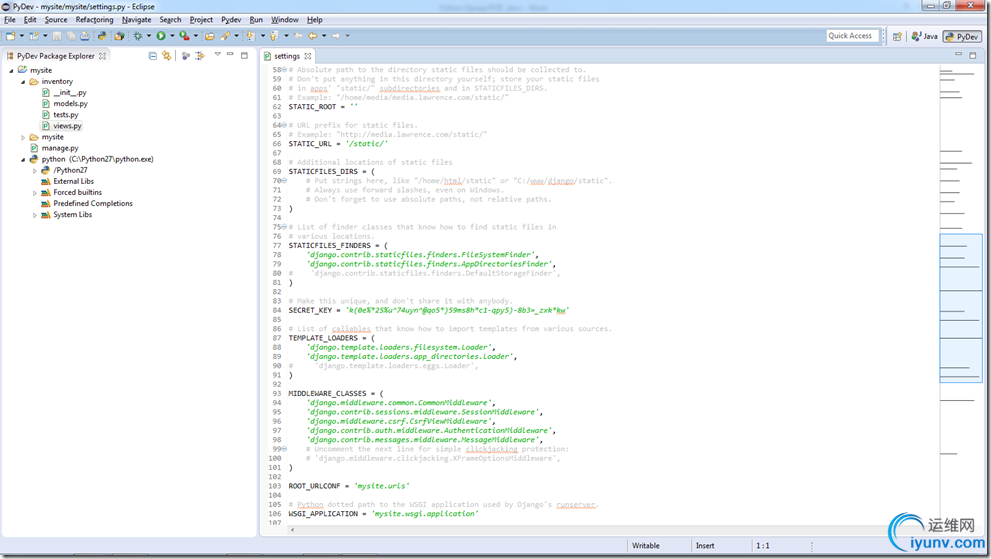Close the settings editor tab
Image resolution: width=991 pixels, height=559 pixels.
(308, 56)
